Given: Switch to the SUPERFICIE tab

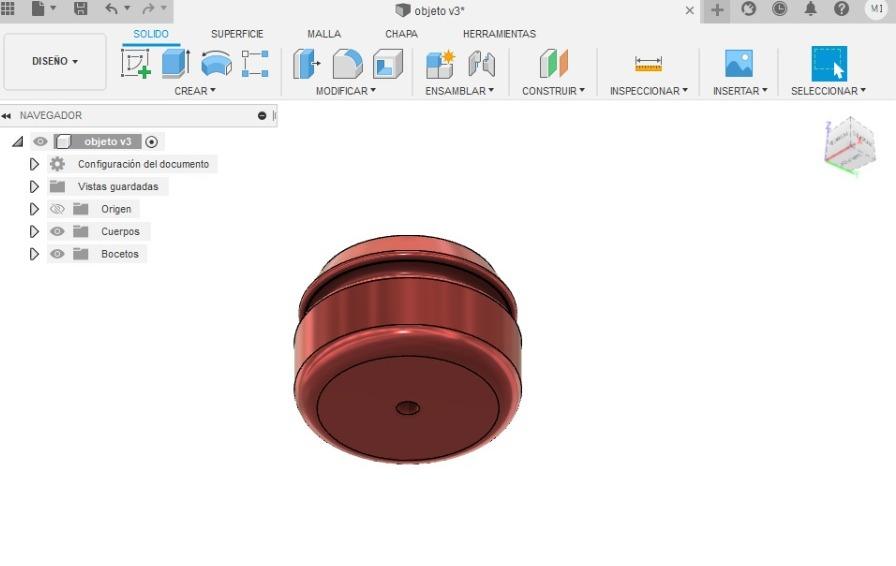Looking at the screenshot, I should (x=237, y=34).
